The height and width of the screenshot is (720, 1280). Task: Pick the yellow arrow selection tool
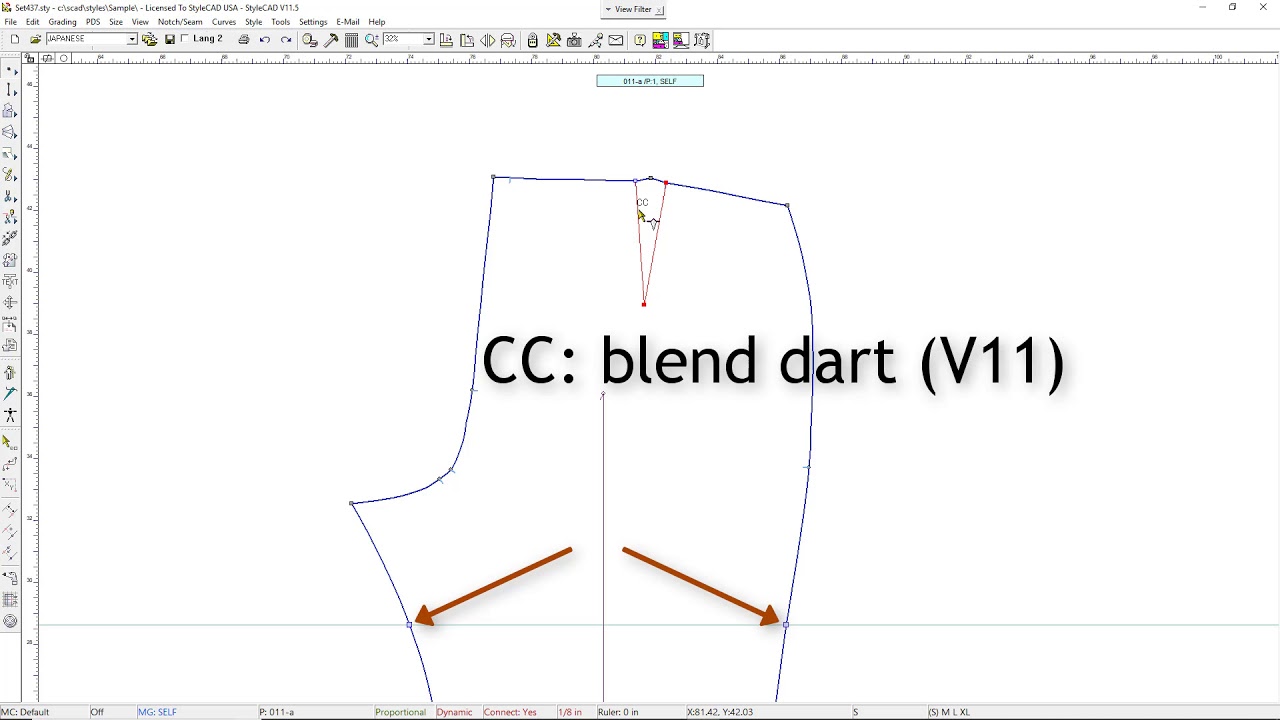[8, 442]
